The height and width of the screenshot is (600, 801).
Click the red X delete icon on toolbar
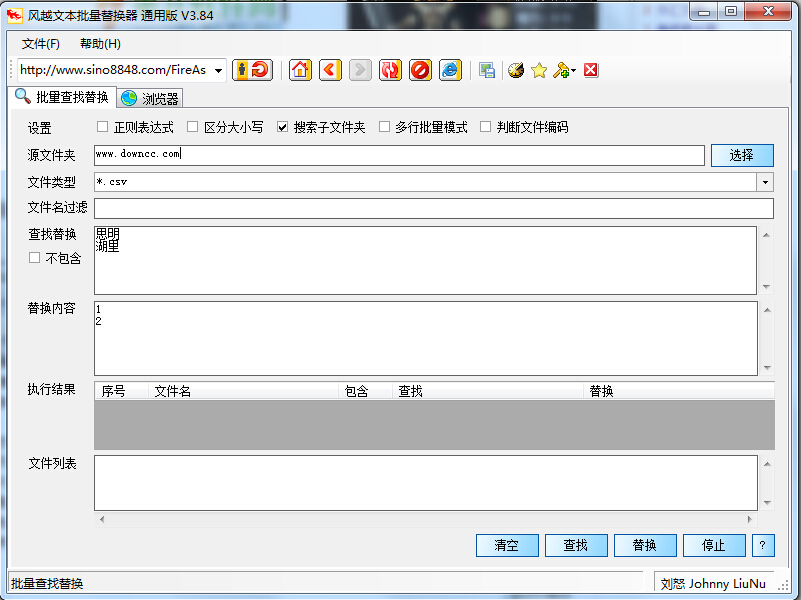pyautogui.click(x=590, y=70)
